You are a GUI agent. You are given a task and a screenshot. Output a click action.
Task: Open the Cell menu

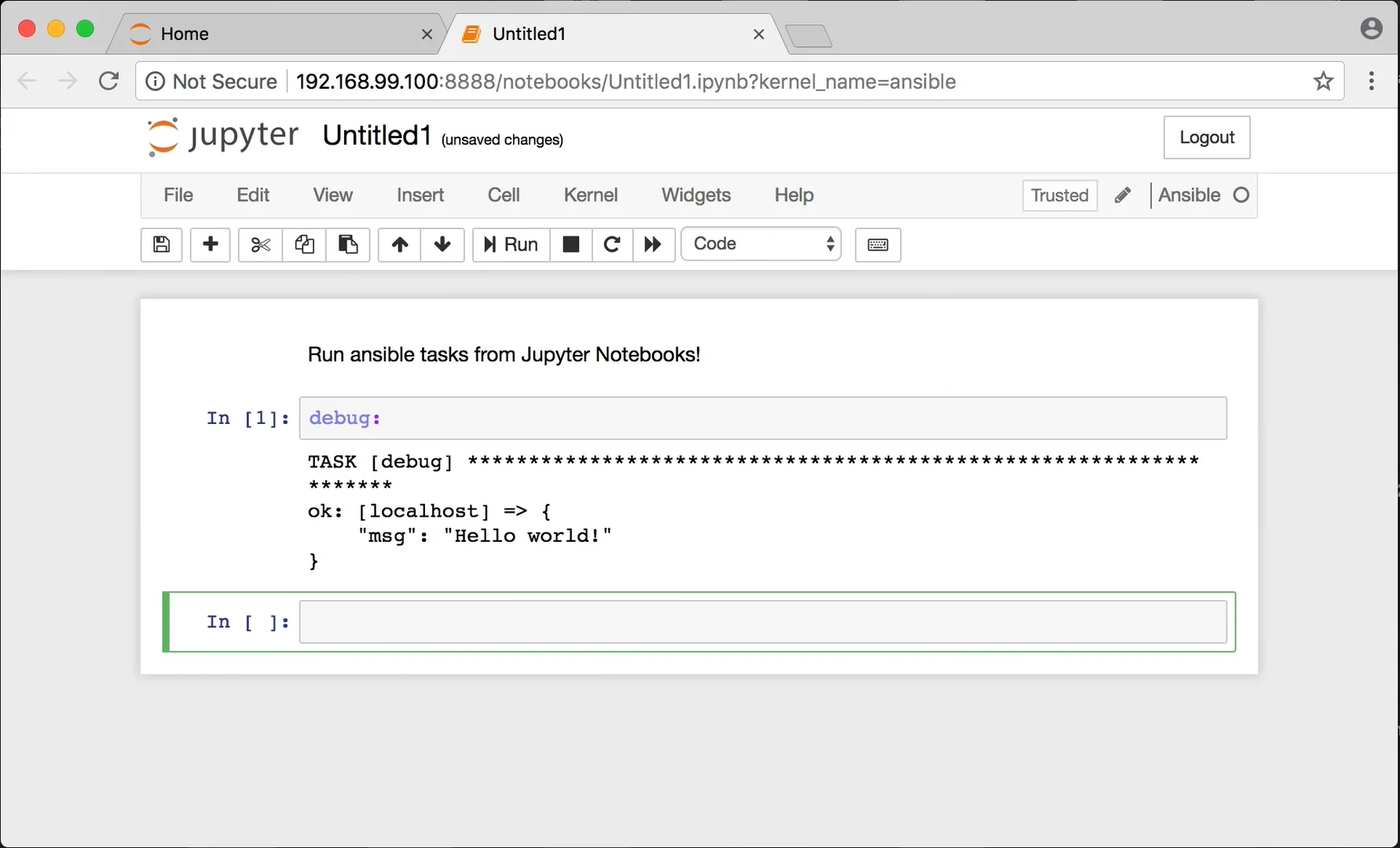(x=504, y=195)
